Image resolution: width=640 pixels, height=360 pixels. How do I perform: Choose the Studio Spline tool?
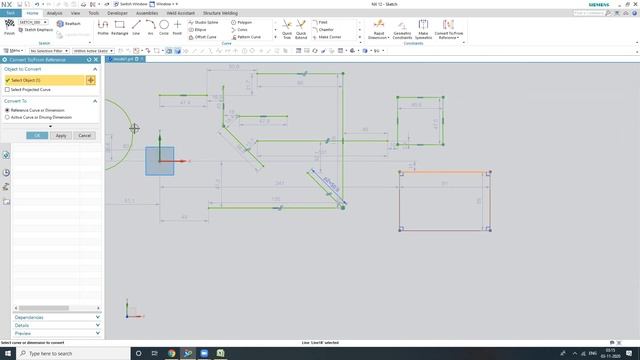coord(203,22)
